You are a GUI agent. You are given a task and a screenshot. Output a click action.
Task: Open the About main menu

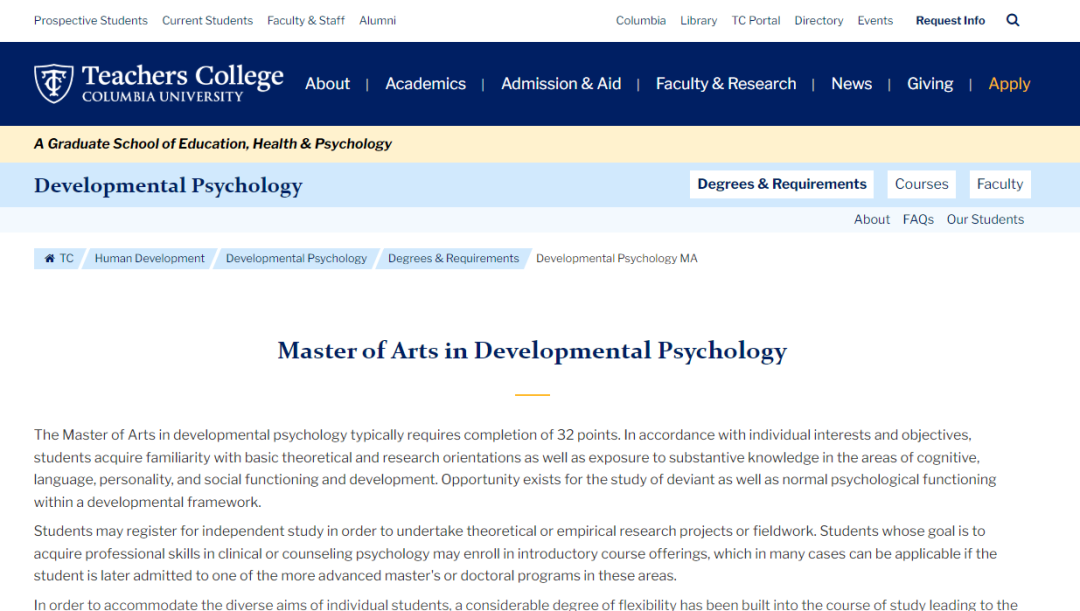tap(328, 84)
